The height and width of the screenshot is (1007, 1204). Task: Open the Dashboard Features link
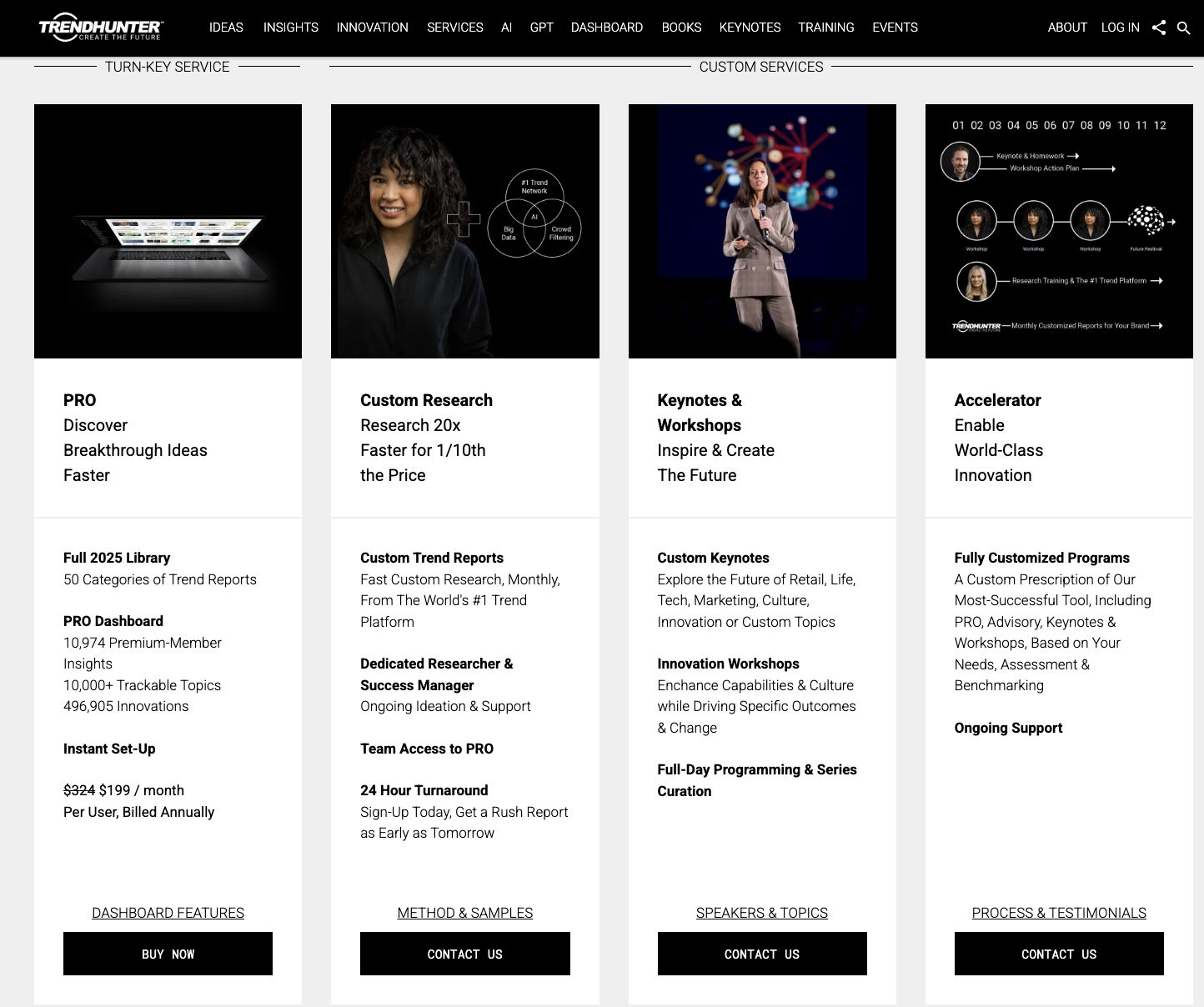point(168,913)
